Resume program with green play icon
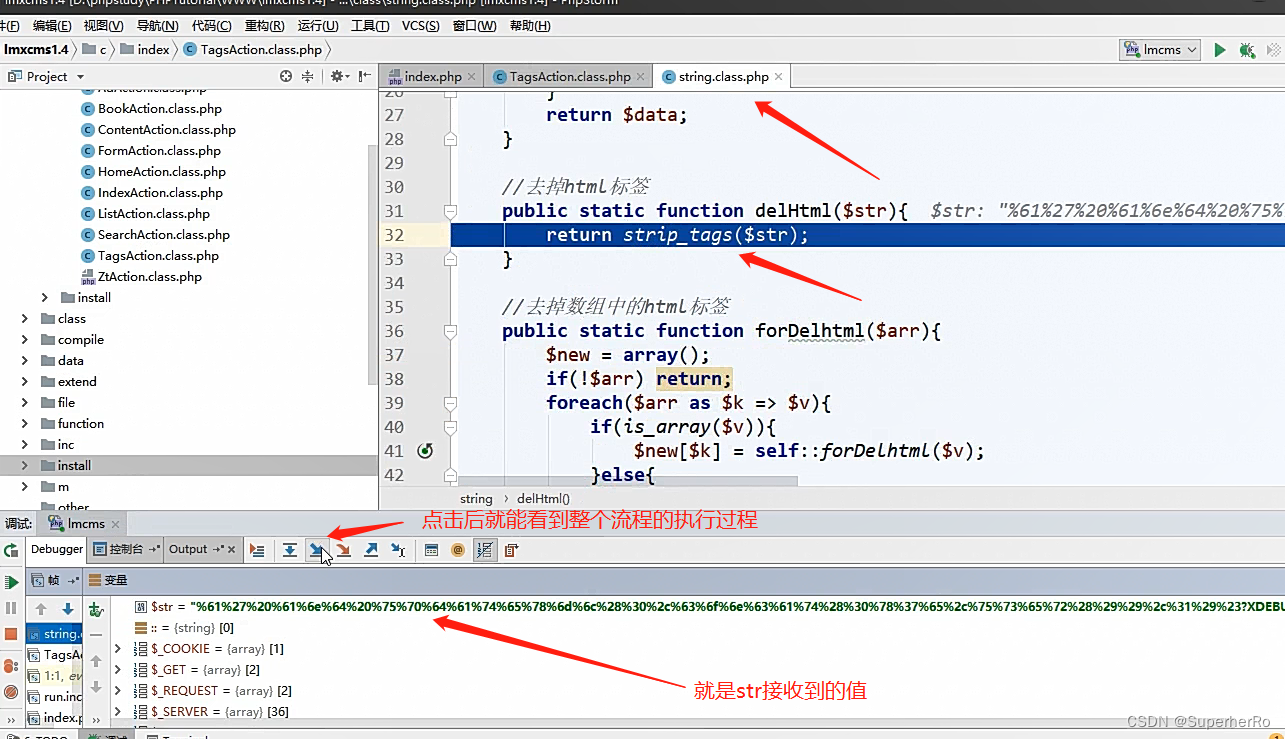The width and height of the screenshot is (1285, 739). coord(11,582)
